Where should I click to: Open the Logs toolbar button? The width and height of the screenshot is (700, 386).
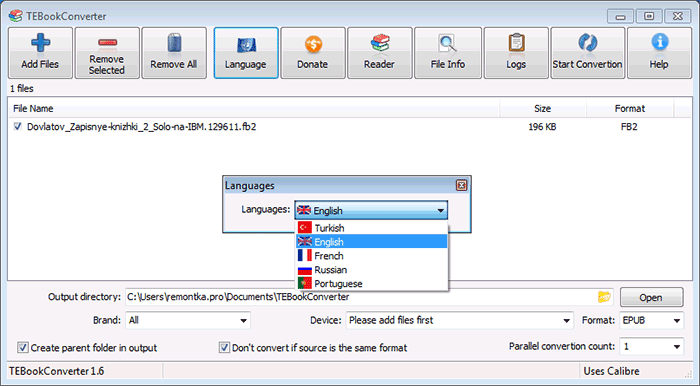(516, 53)
